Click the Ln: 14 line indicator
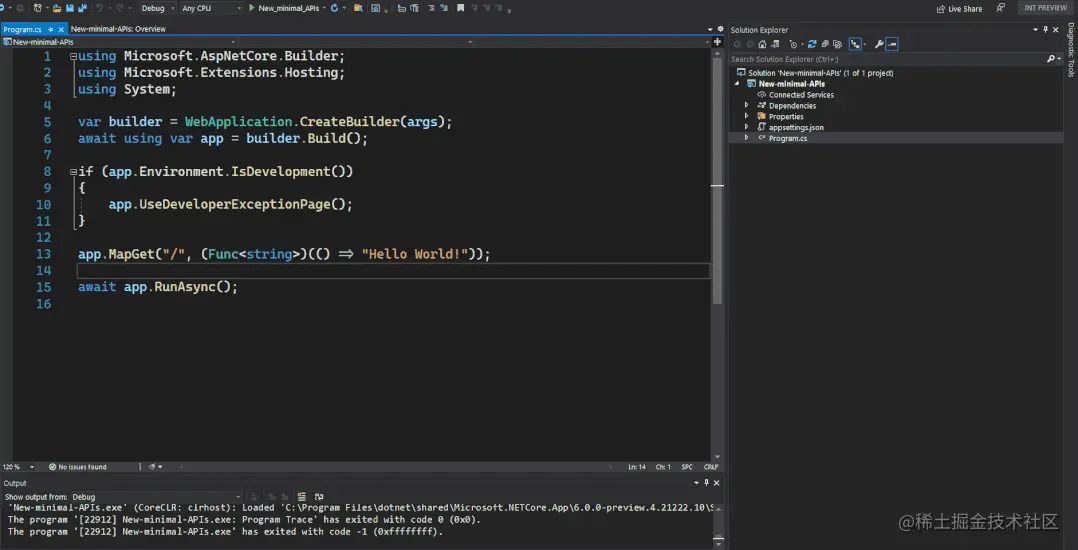 click(637, 467)
